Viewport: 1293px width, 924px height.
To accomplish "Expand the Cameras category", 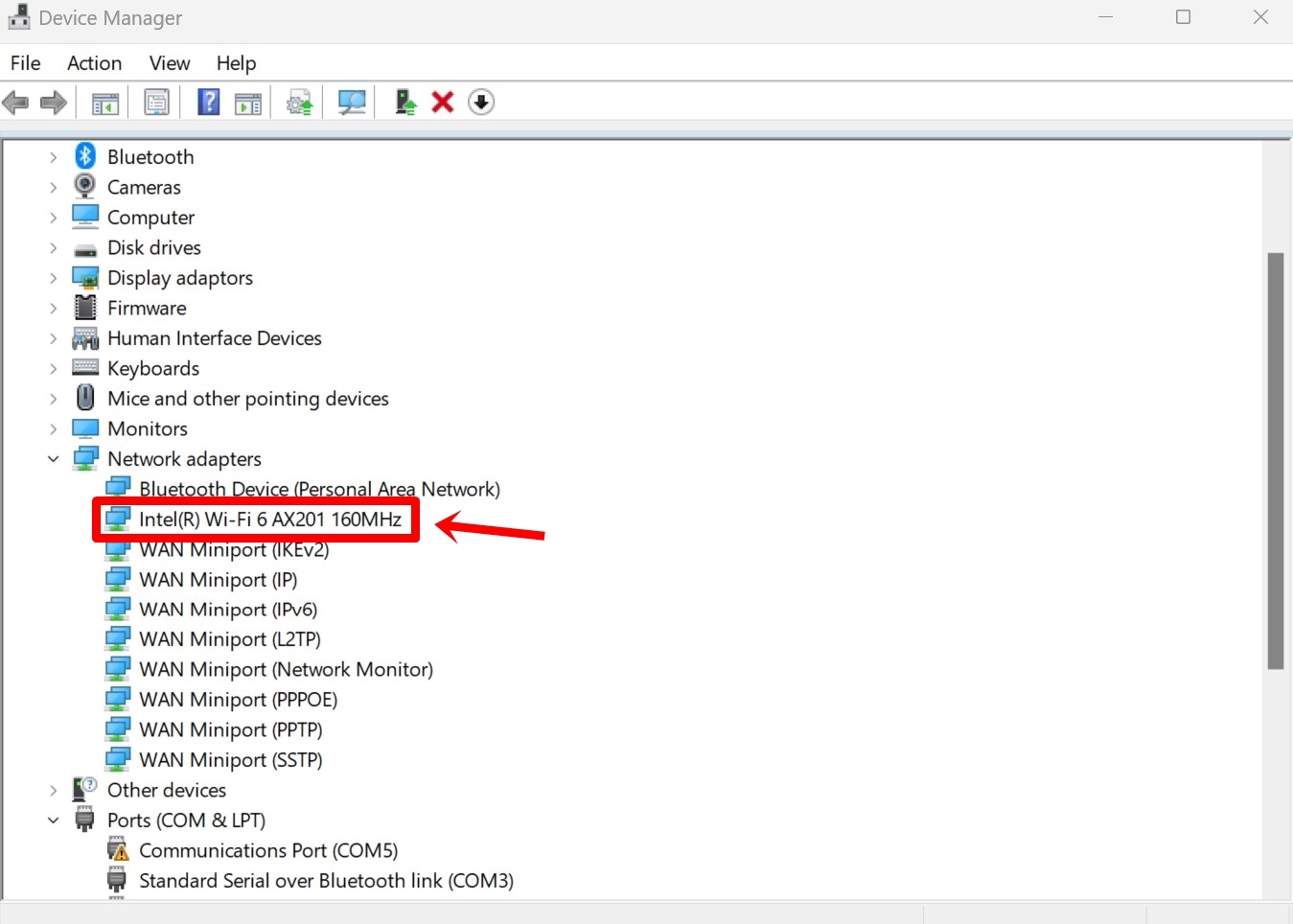I will 54,187.
